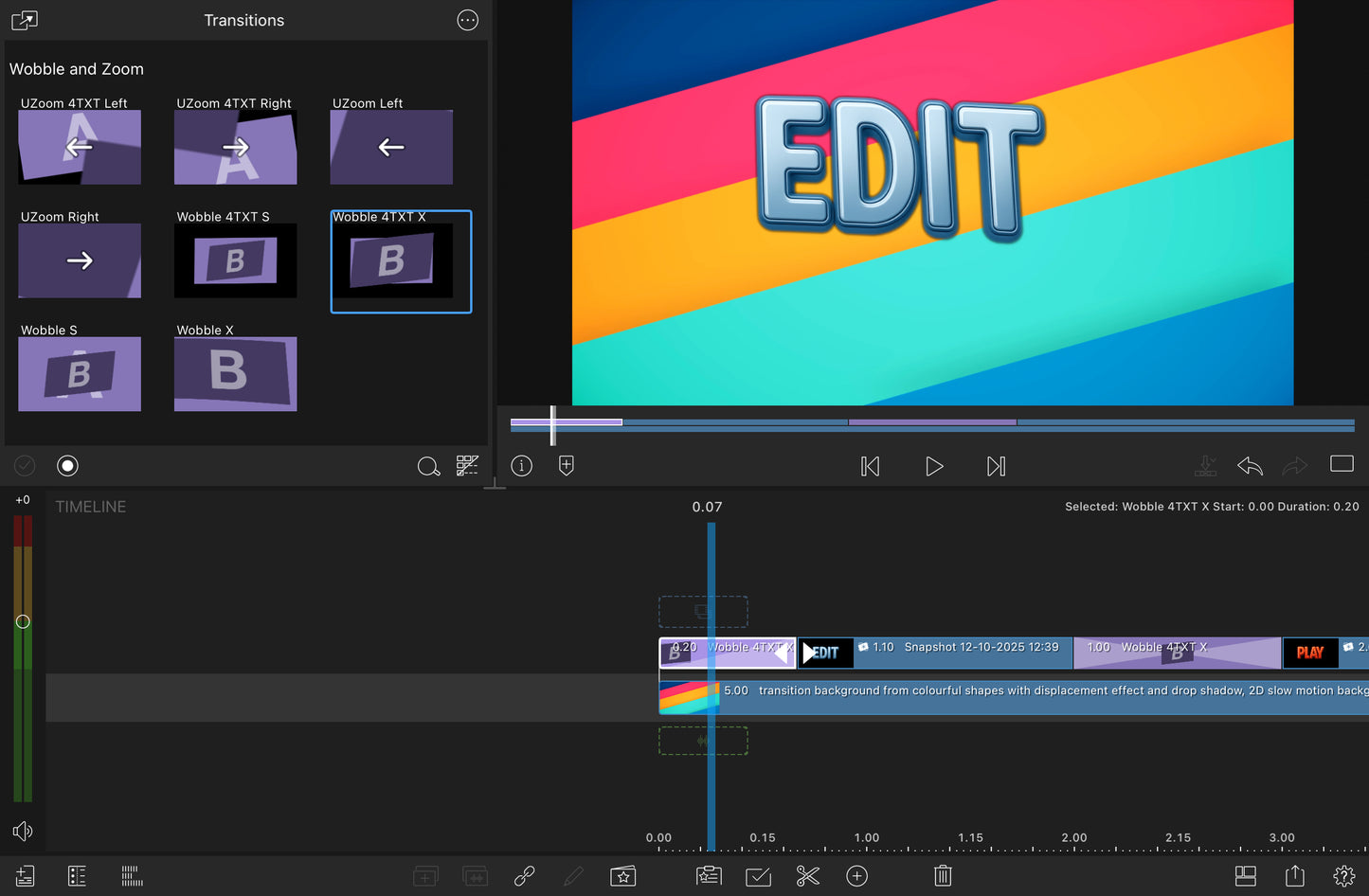Image resolution: width=1369 pixels, height=896 pixels.
Task: Add a new project with plus-page icon
Action: (24, 876)
